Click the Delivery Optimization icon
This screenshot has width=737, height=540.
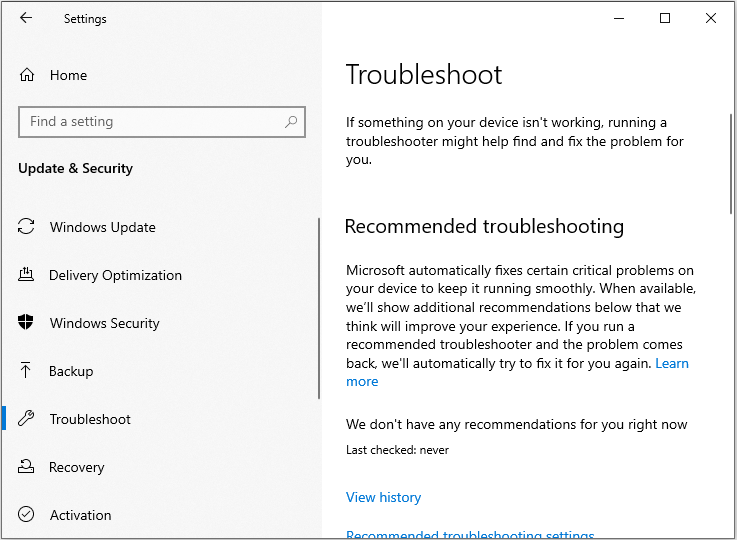tap(27, 275)
